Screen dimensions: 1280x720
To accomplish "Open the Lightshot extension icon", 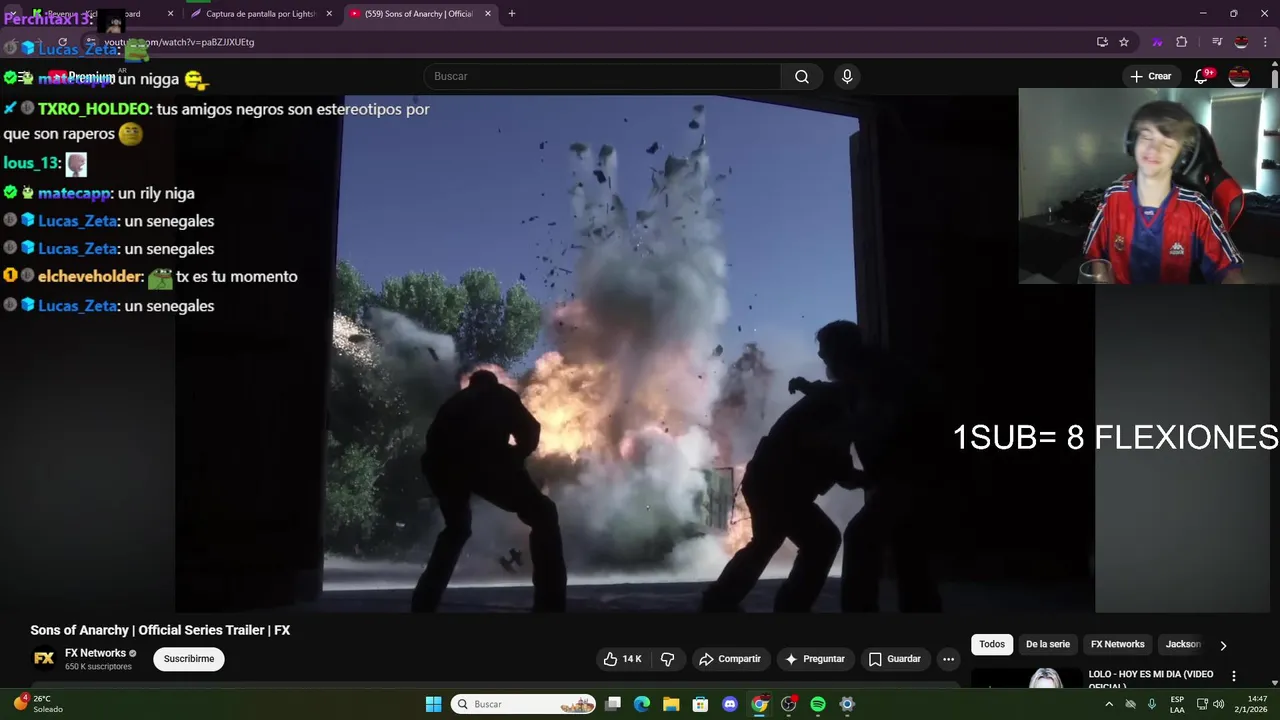I will (1157, 42).
